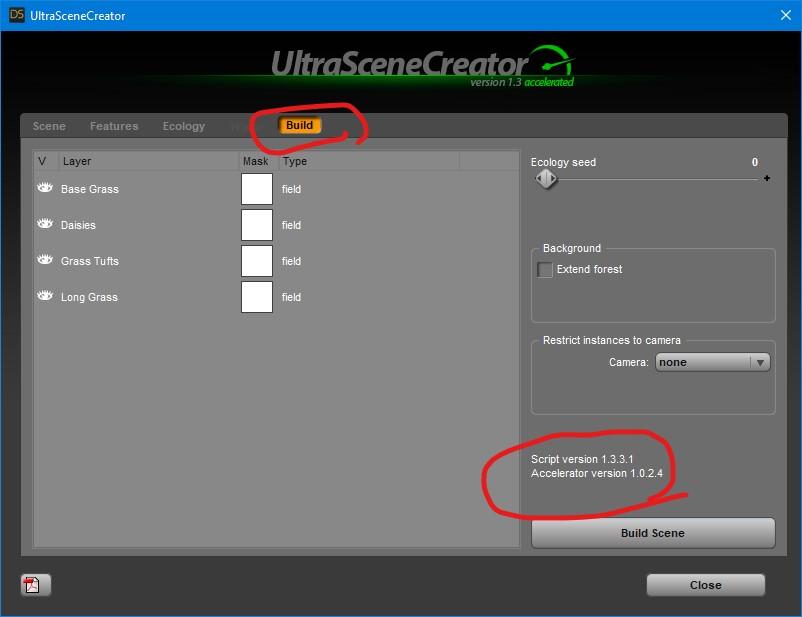The image size is (802, 617).
Task: Click the plus at Ecology seed slider end
Action: [x=767, y=178]
